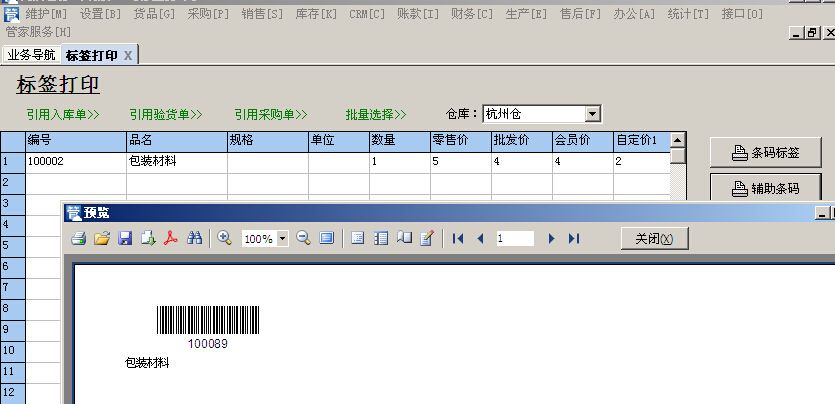Click 自定价1 cell with value 2
The width and height of the screenshot is (835, 404).
(641, 162)
